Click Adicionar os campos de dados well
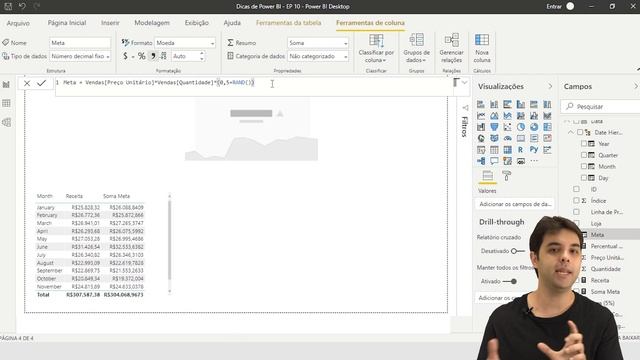The width and height of the screenshot is (640, 360). (x=515, y=204)
